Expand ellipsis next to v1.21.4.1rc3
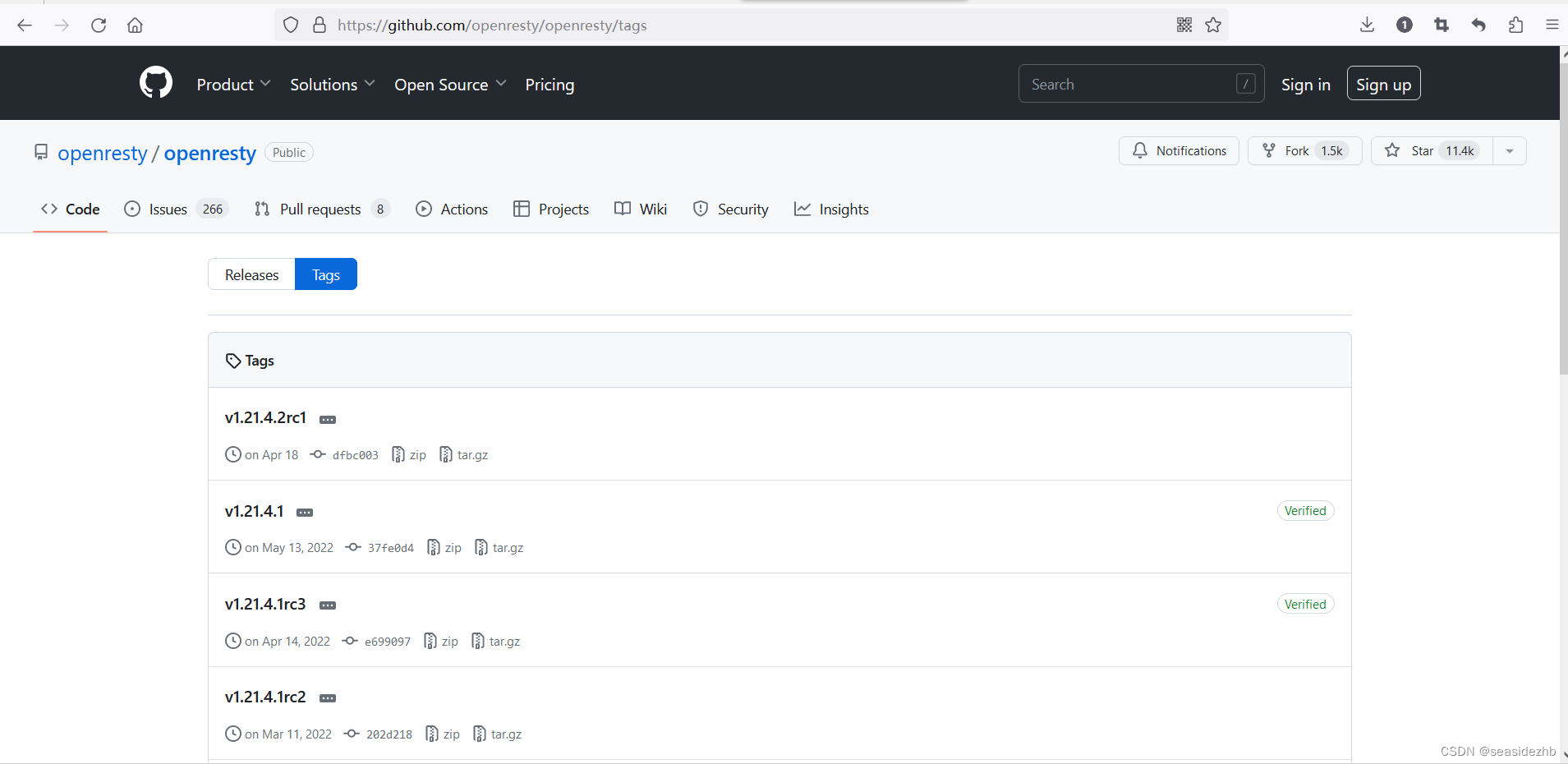The image size is (1568, 764). pos(328,605)
